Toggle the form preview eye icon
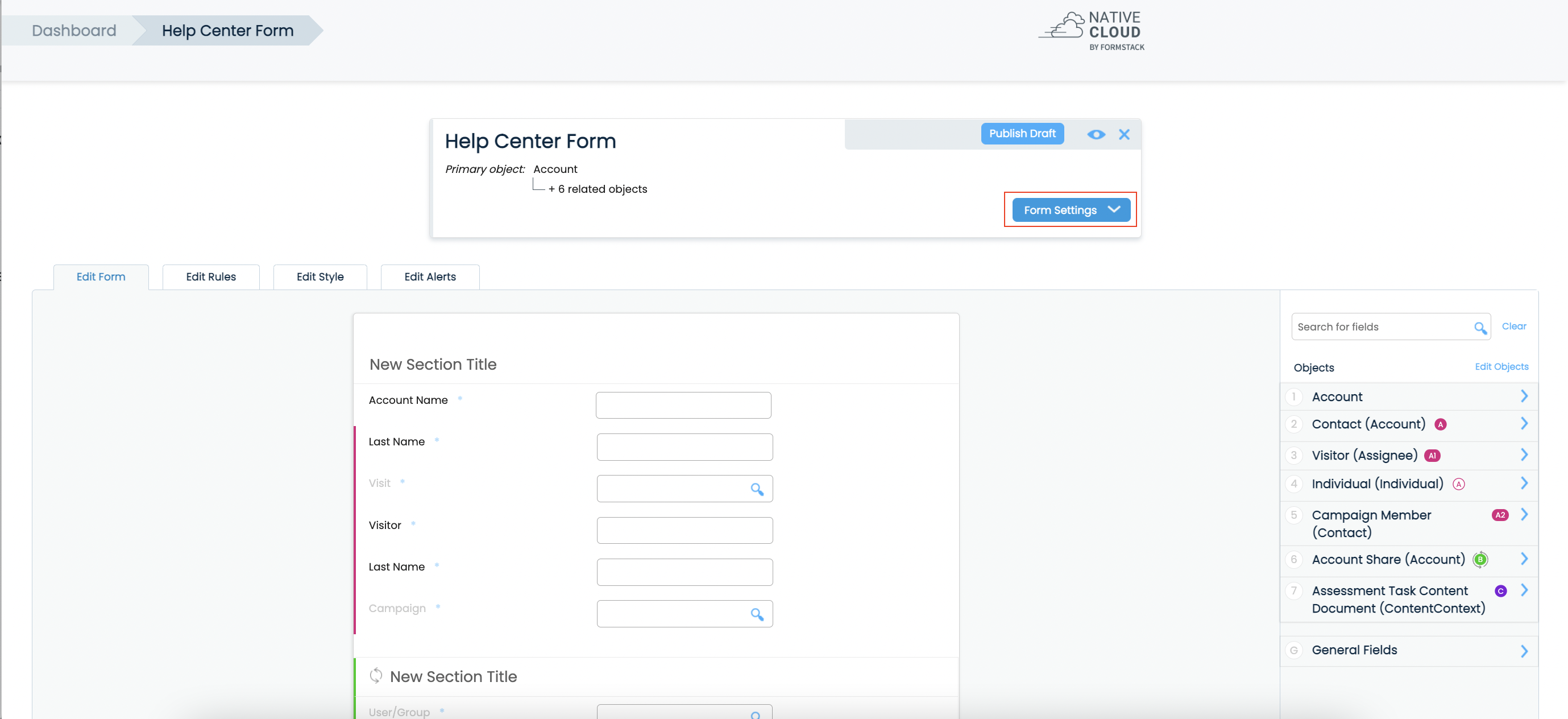 [1096, 135]
